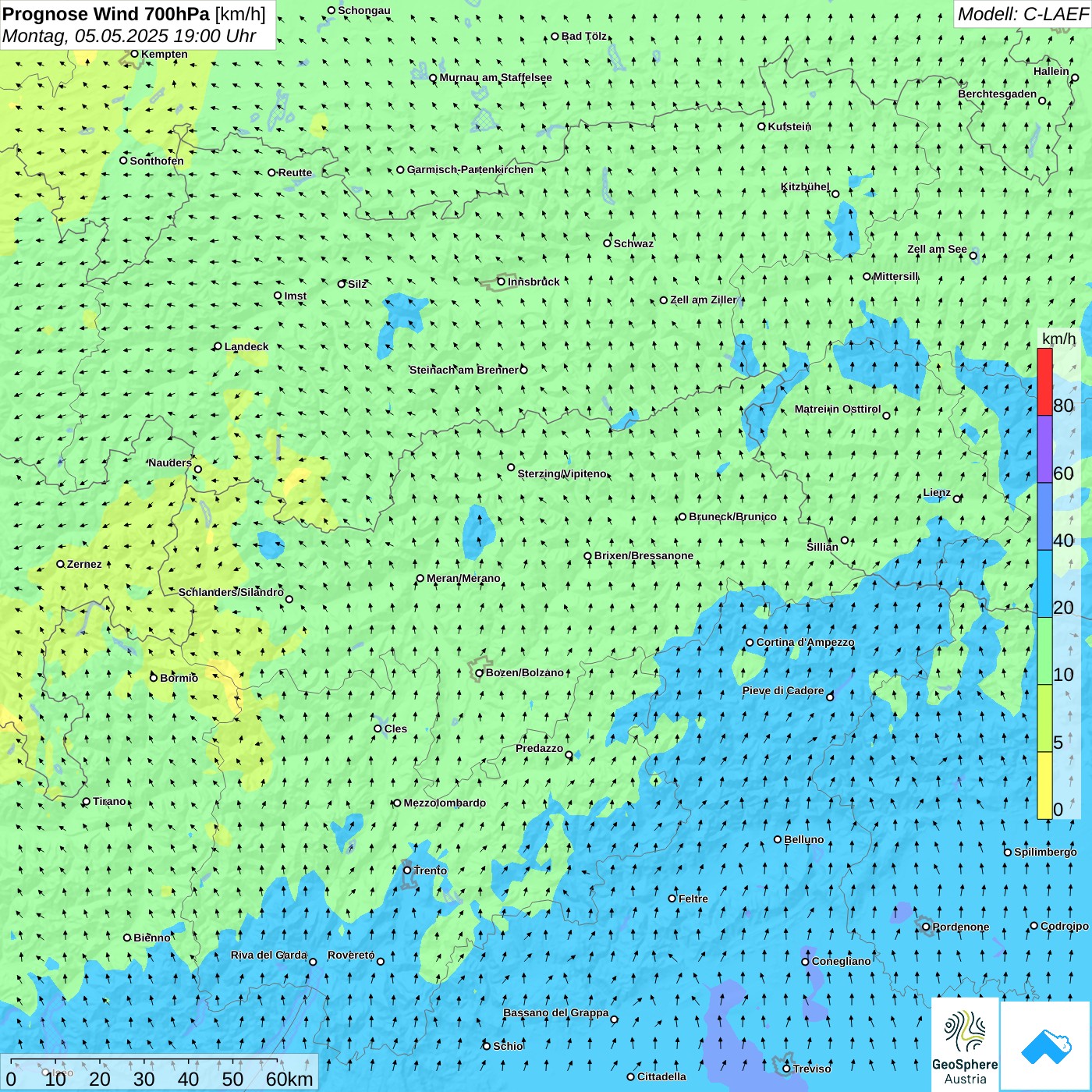This screenshot has height=1092, width=1092.
Task: Click the cyan 20 km/h legend color
Action: [x=1044, y=584]
